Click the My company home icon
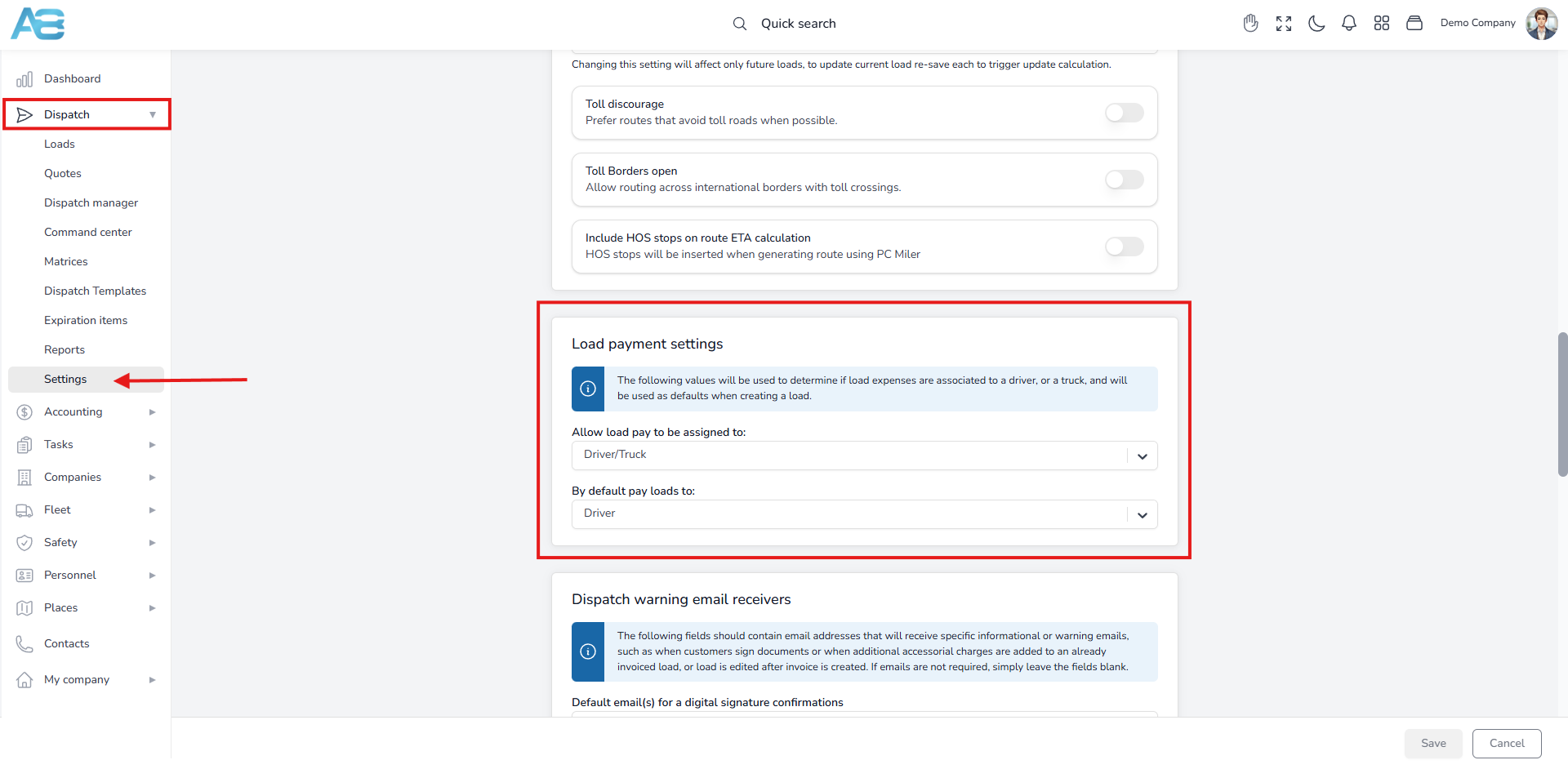 pos(24,680)
